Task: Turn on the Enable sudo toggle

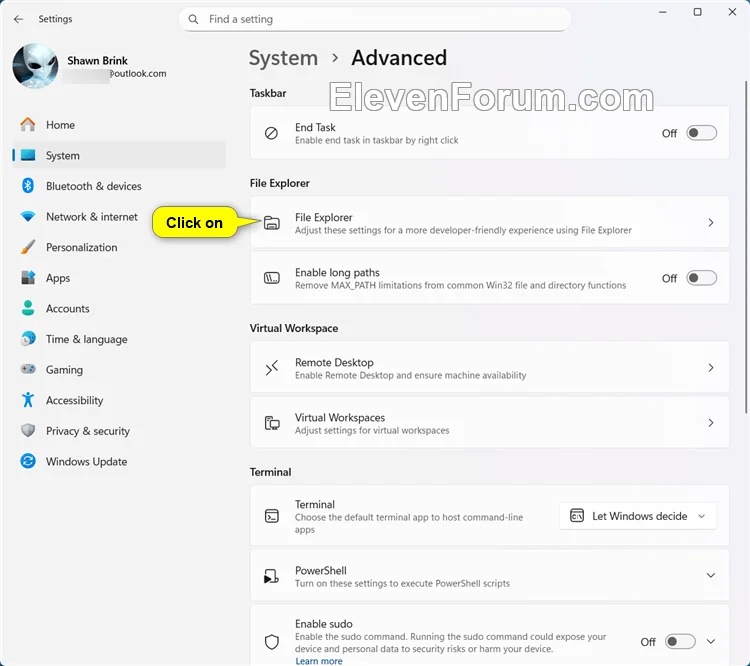Action: (x=680, y=642)
